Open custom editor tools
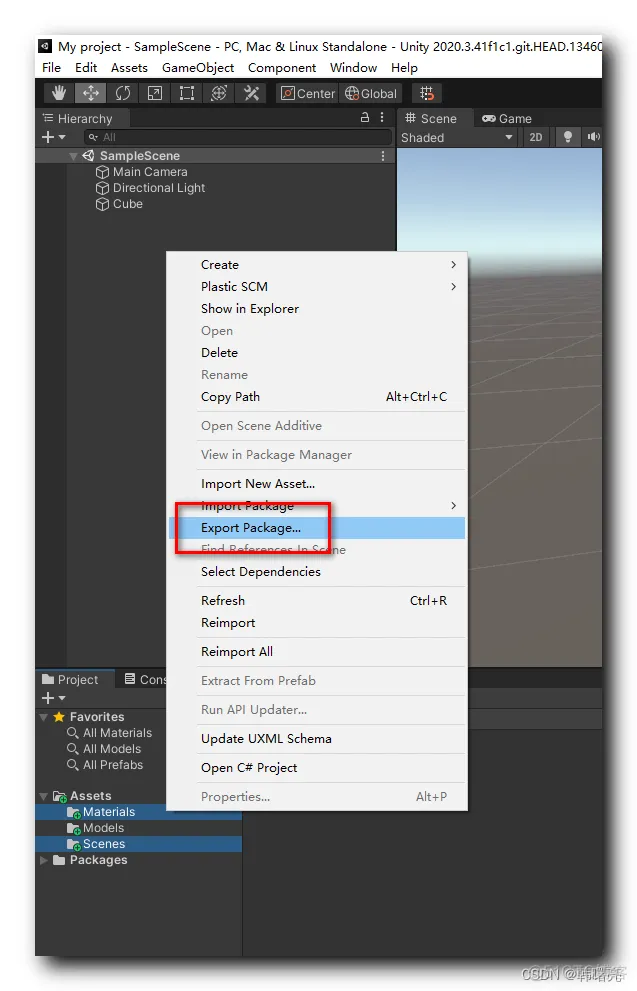The height and width of the screenshot is (991, 637). coord(251,94)
